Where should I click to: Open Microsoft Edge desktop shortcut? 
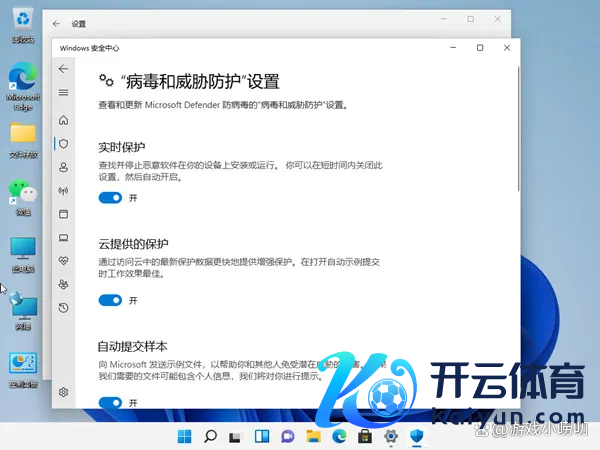click(22, 80)
